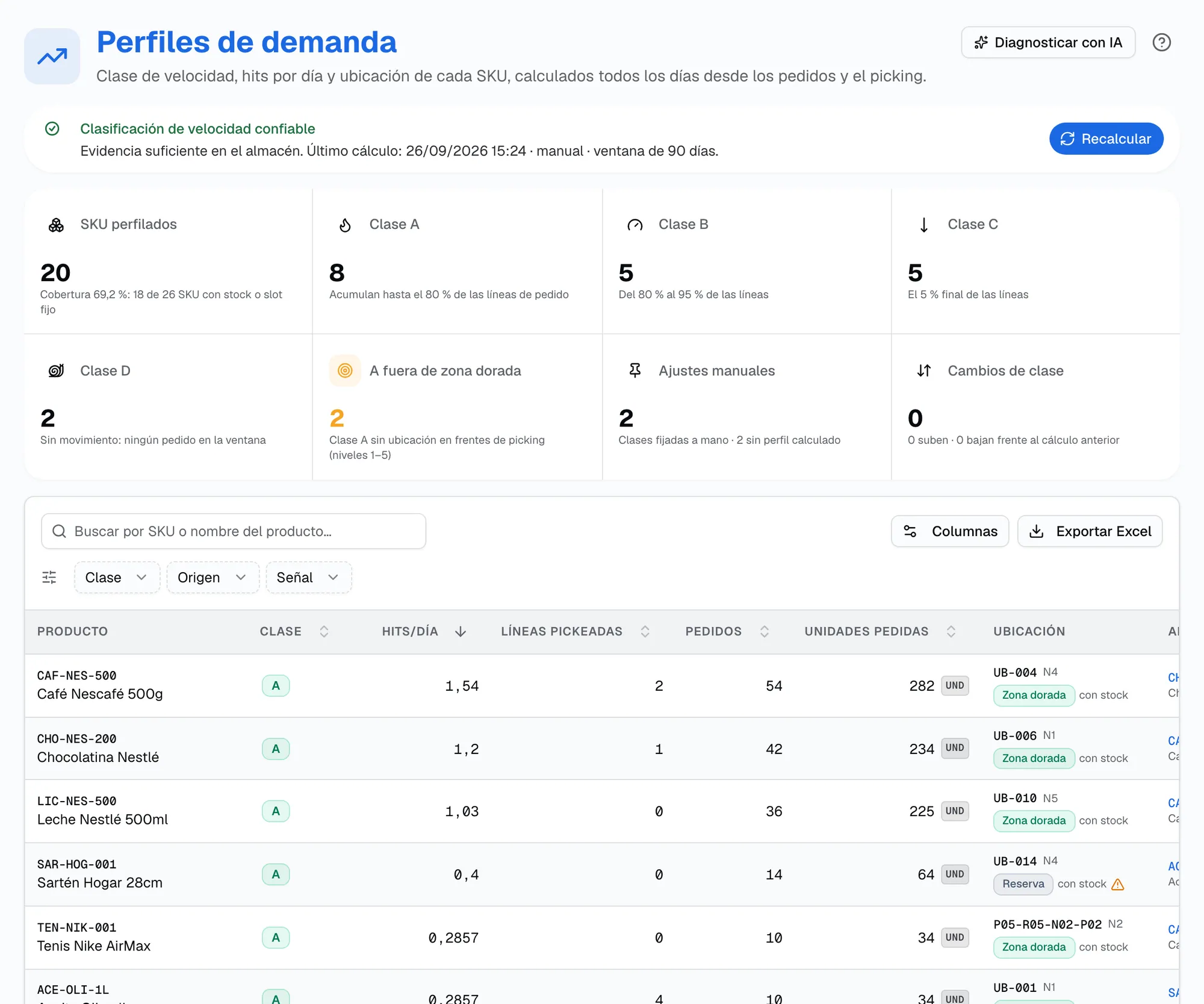The image size is (1204, 1004).
Task: Click the green check status icon
Action: point(52,128)
